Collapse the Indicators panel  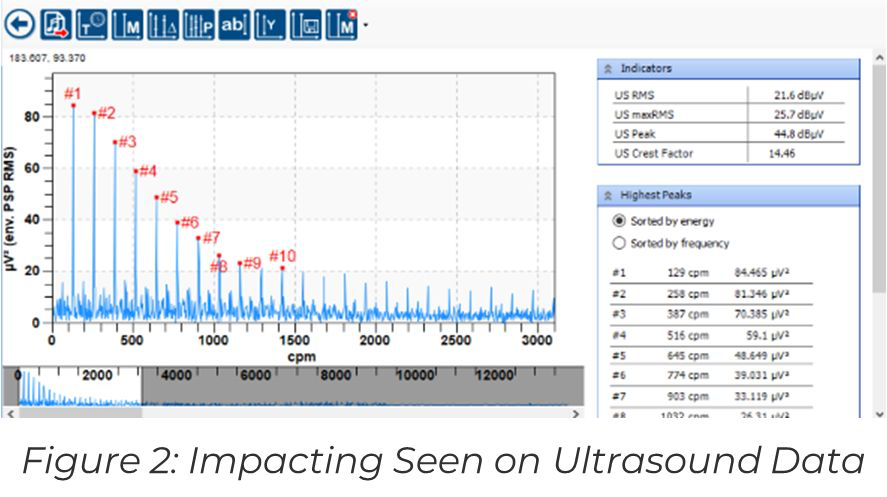608,68
